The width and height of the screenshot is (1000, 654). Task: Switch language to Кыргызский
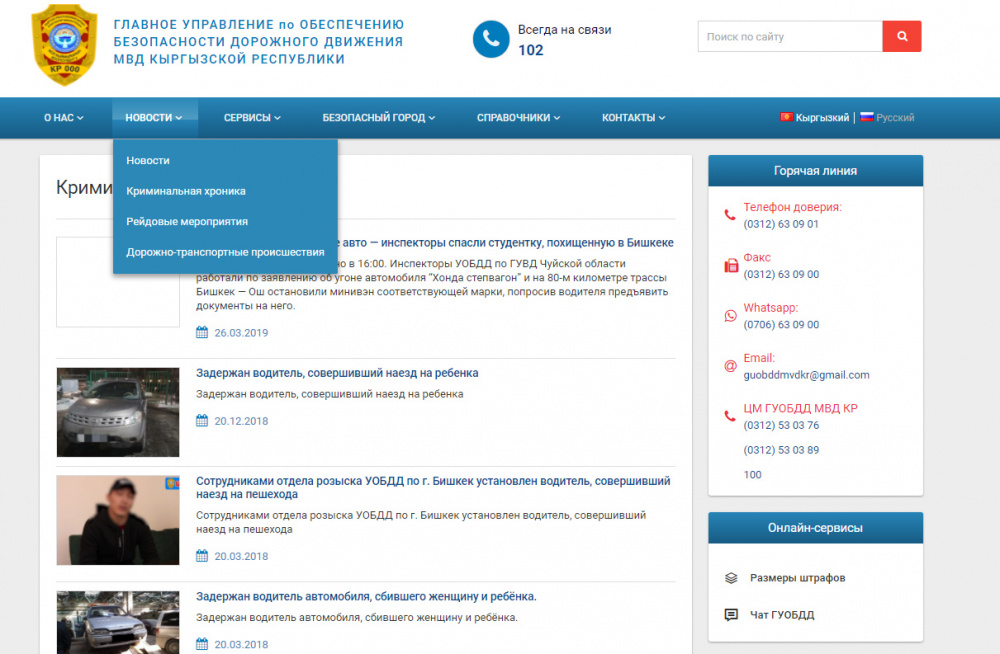pos(815,118)
